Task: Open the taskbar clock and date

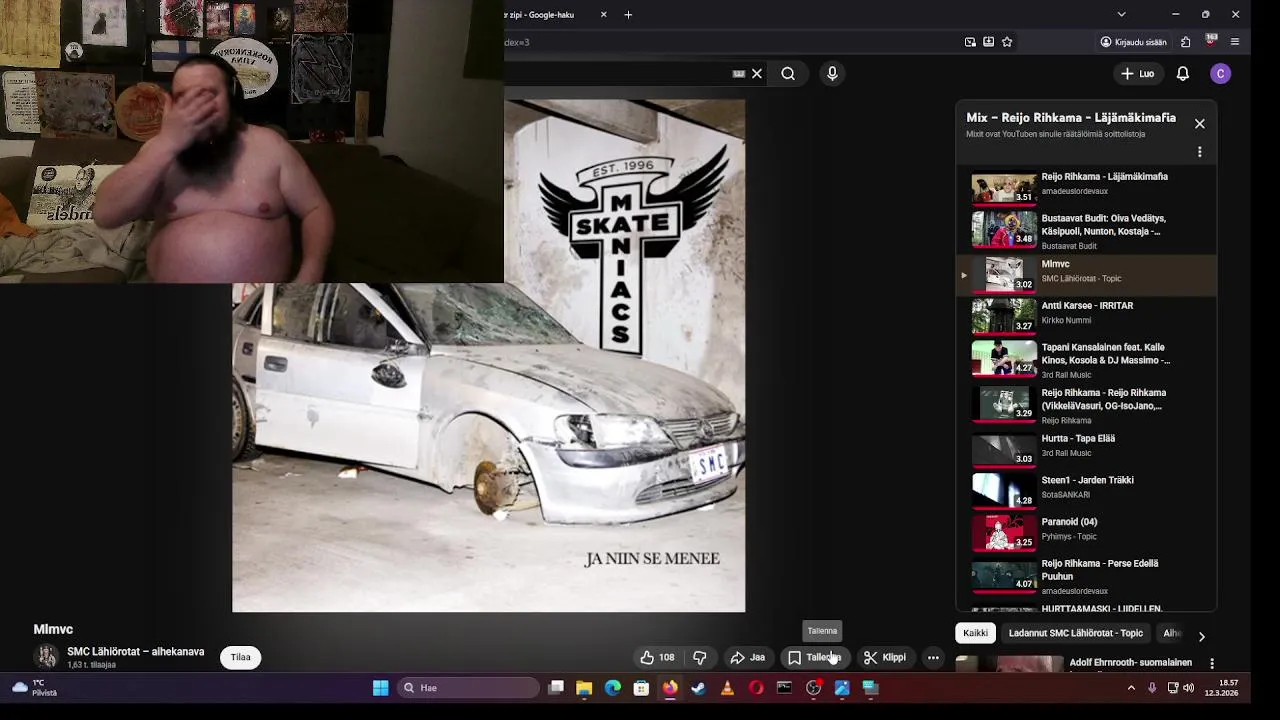Action: [1221, 688]
